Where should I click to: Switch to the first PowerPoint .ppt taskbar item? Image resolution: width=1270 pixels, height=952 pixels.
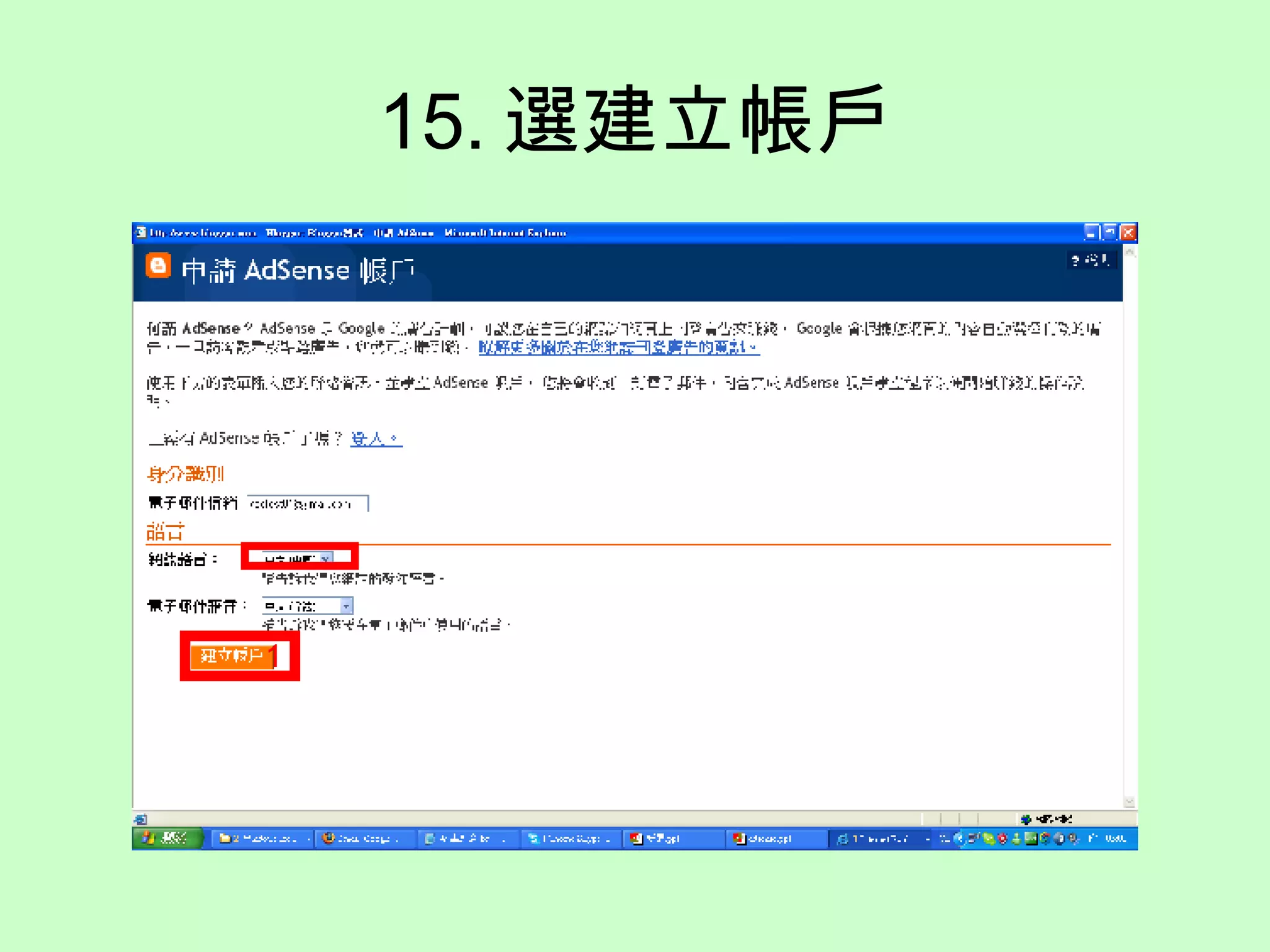(674, 839)
